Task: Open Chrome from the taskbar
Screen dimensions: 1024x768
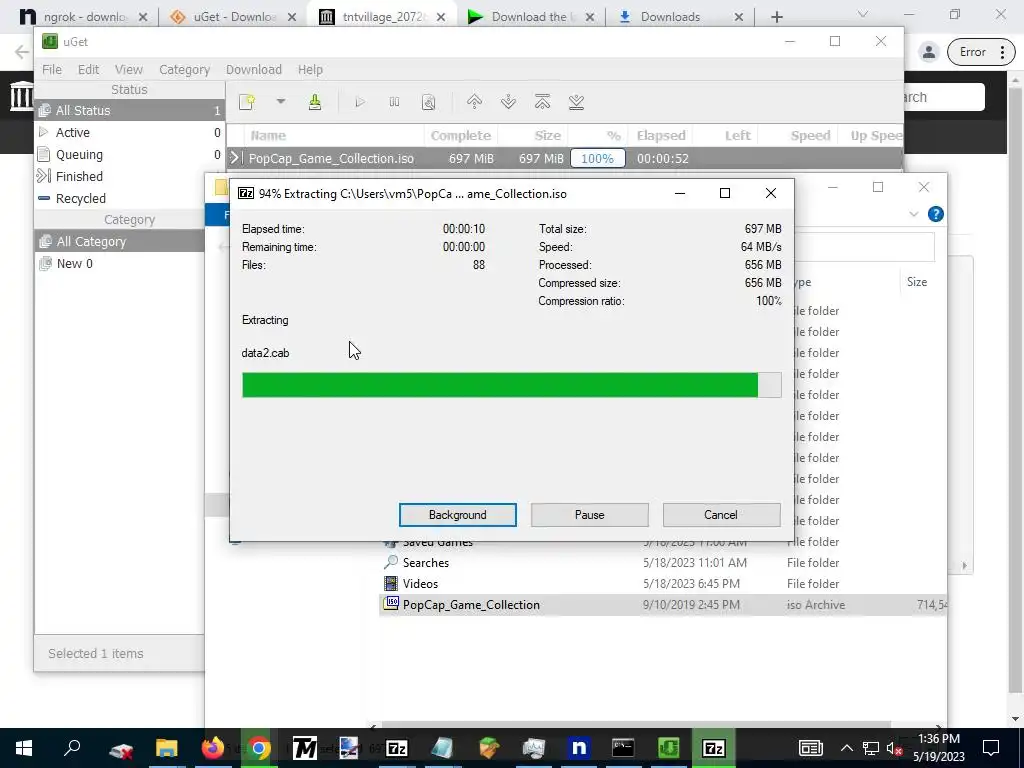Action: click(x=259, y=748)
